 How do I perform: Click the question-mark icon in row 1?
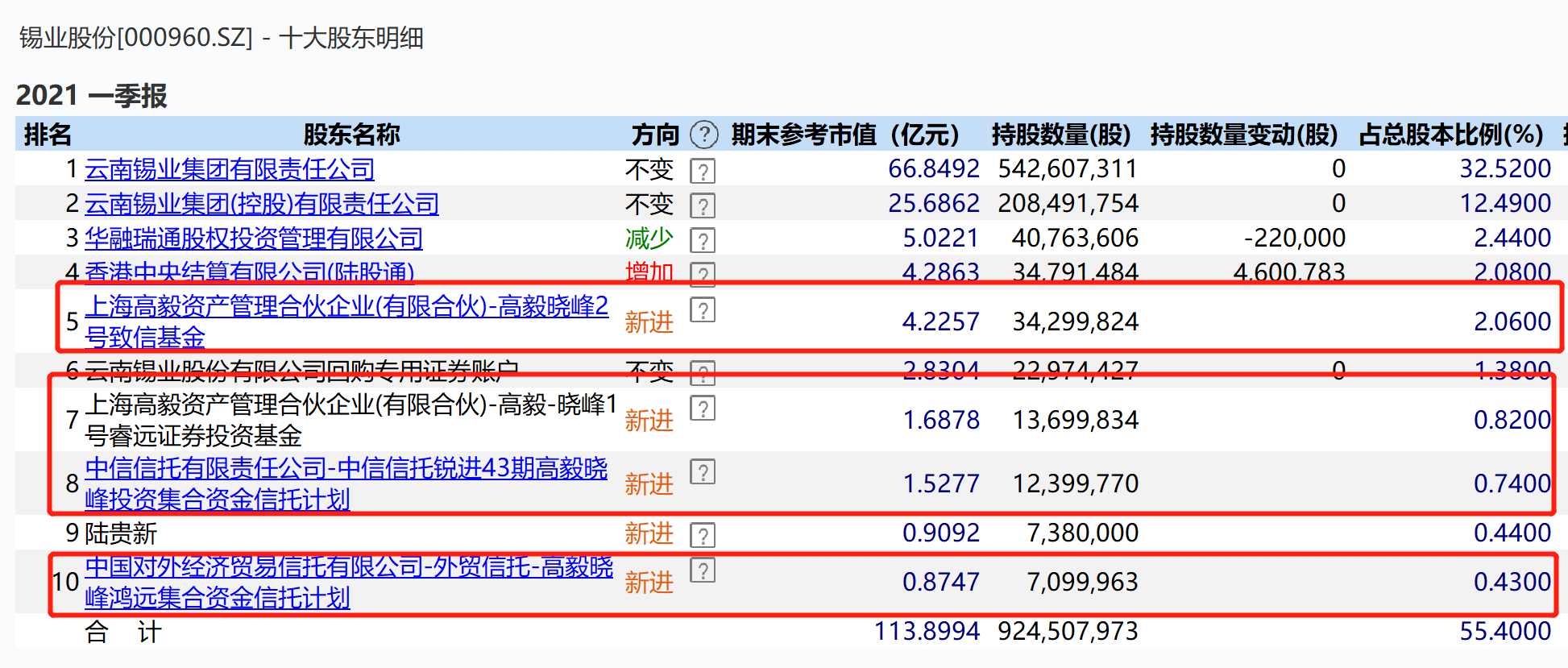[x=703, y=172]
